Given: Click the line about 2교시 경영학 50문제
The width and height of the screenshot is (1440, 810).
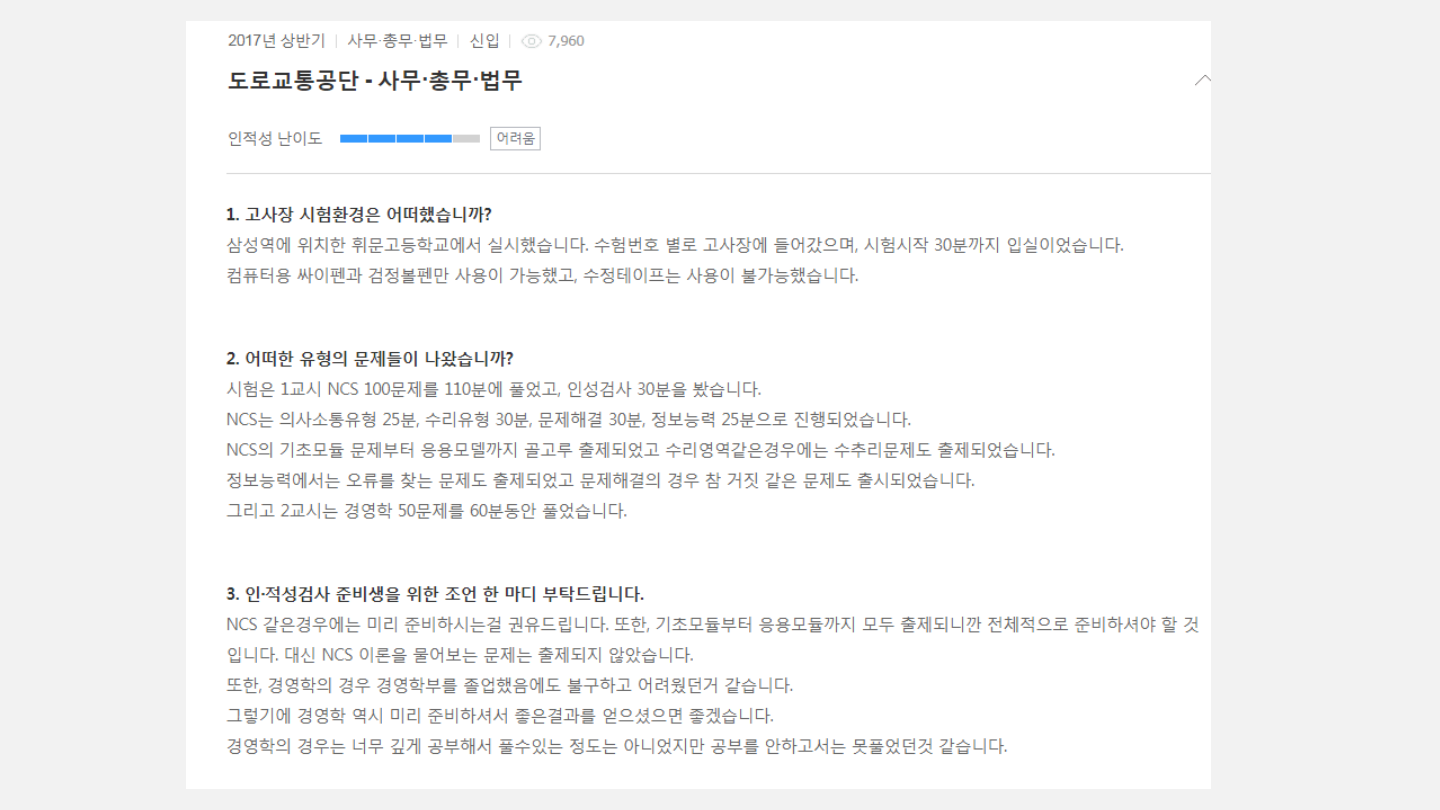Looking at the screenshot, I should (427, 511).
